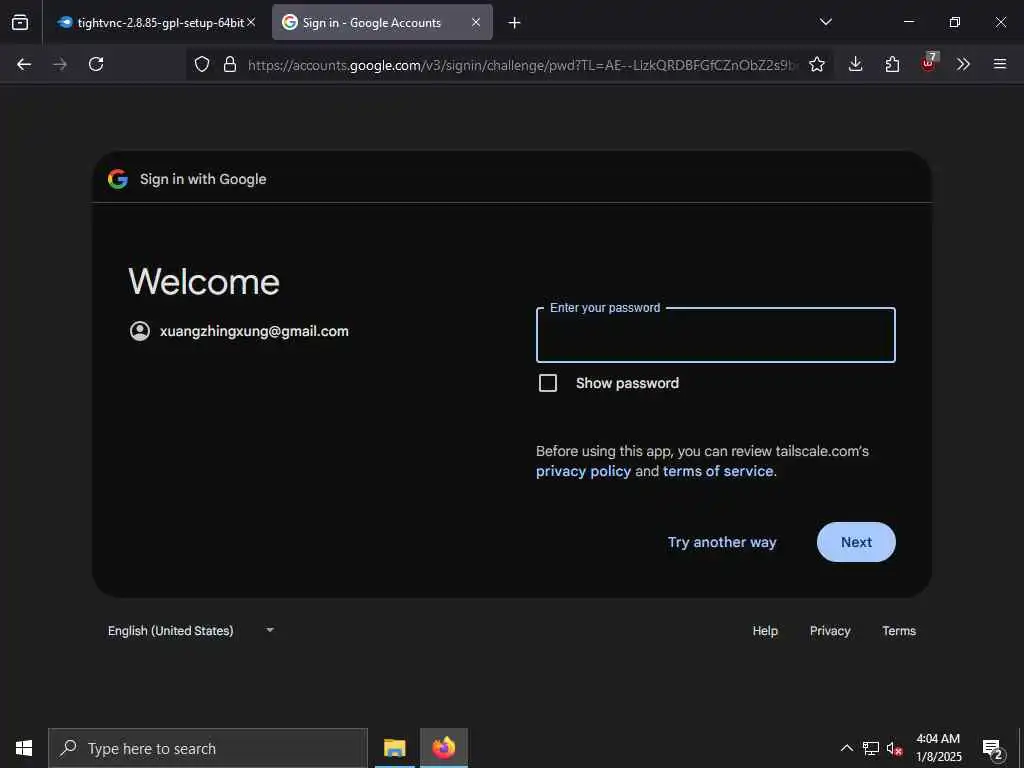Open tailscale terms of service link
Image resolution: width=1024 pixels, height=768 pixels.
(x=718, y=472)
